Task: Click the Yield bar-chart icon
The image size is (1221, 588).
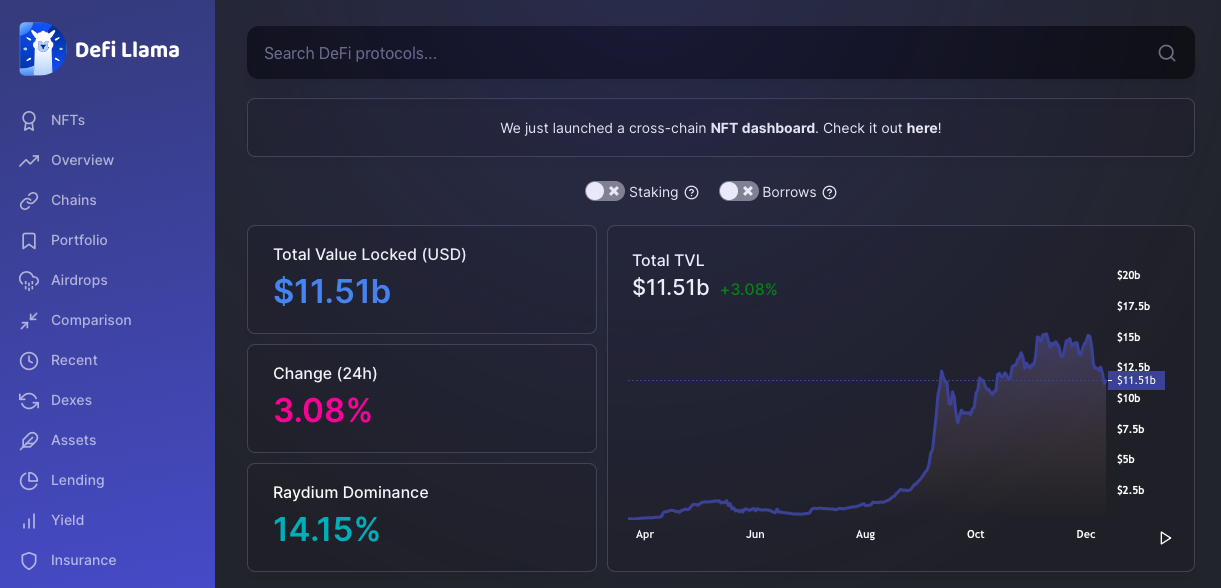Action: 29,520
